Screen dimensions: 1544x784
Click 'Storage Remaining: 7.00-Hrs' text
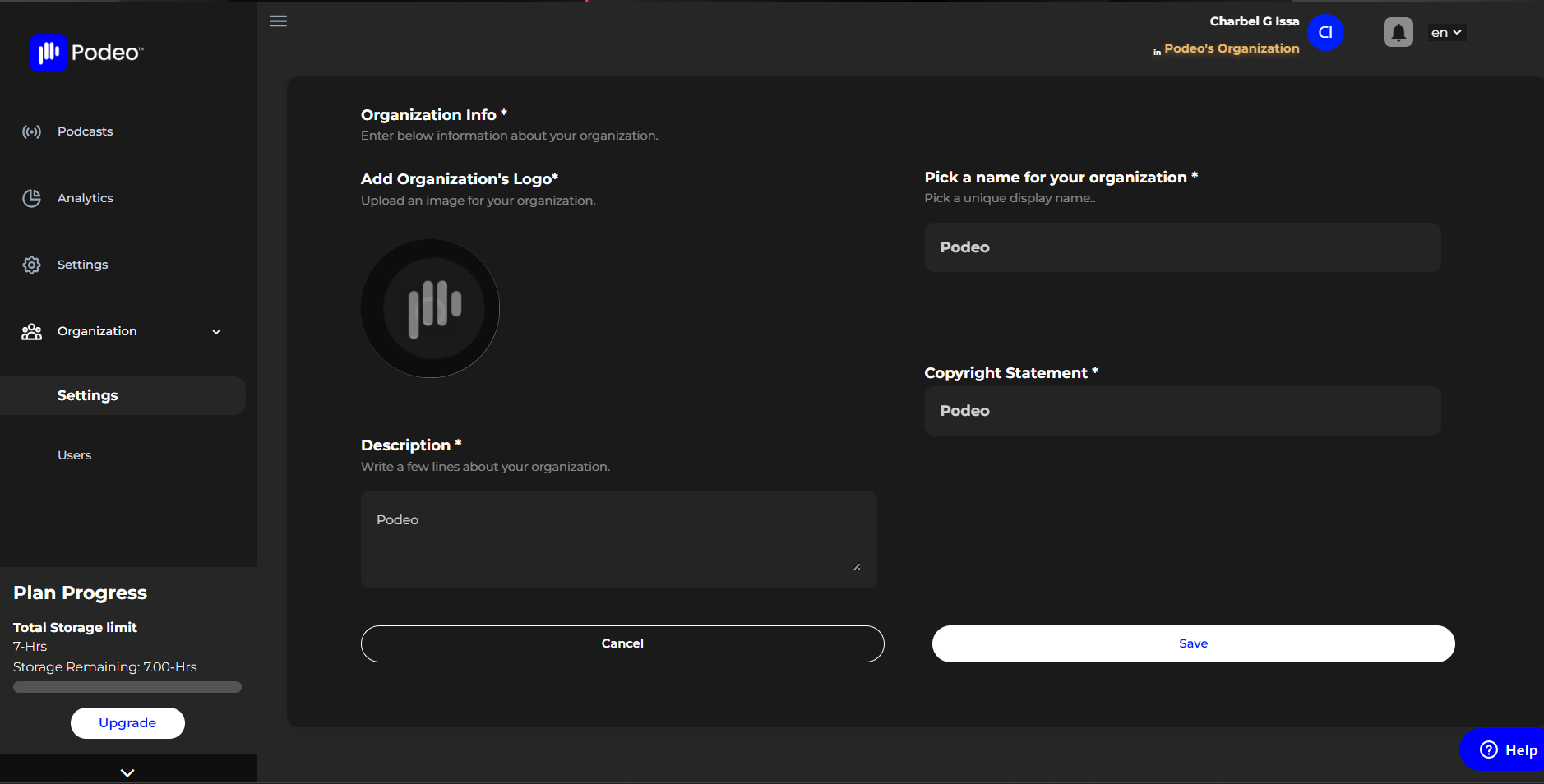pyautogui.click(x=105, y=667)
